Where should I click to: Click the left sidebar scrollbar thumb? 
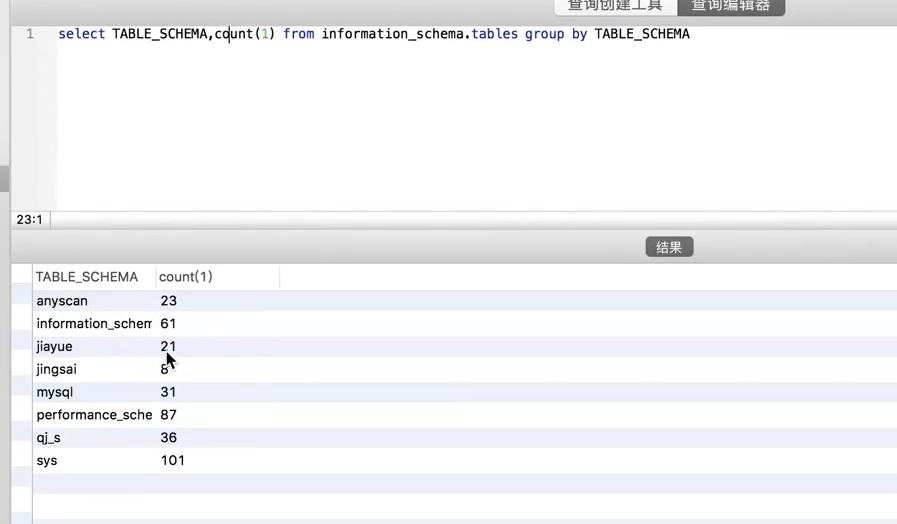tap(5, 178)
